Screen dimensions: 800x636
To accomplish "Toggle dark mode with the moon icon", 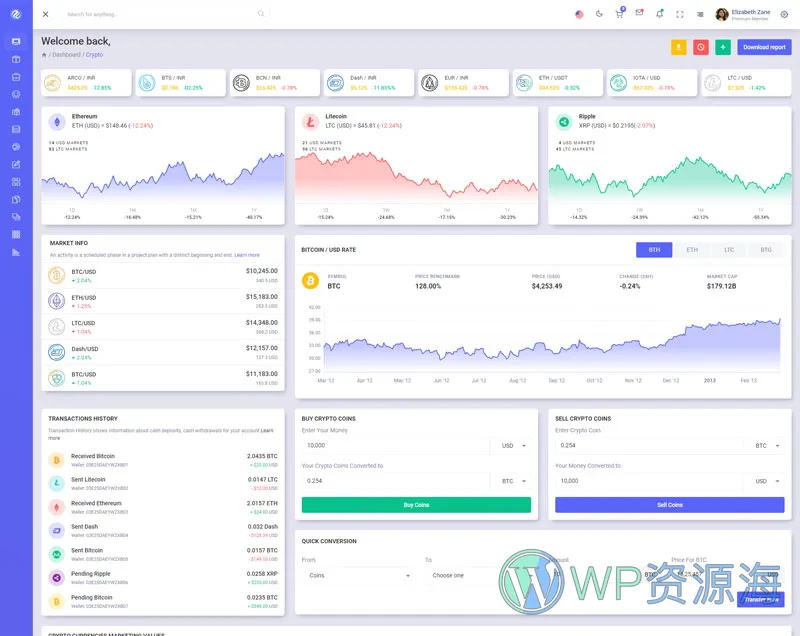I will (x=599, y=14).
